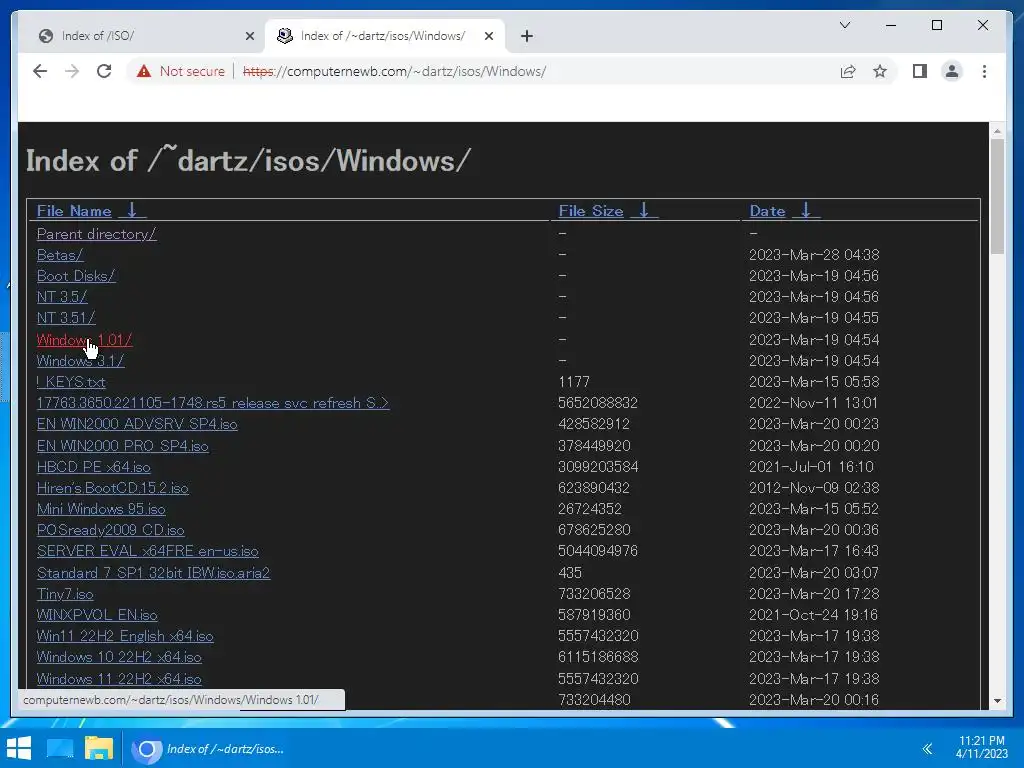Screen dimensions: 1024x768
Task: Sort by Date header
Action: [767, 211]
